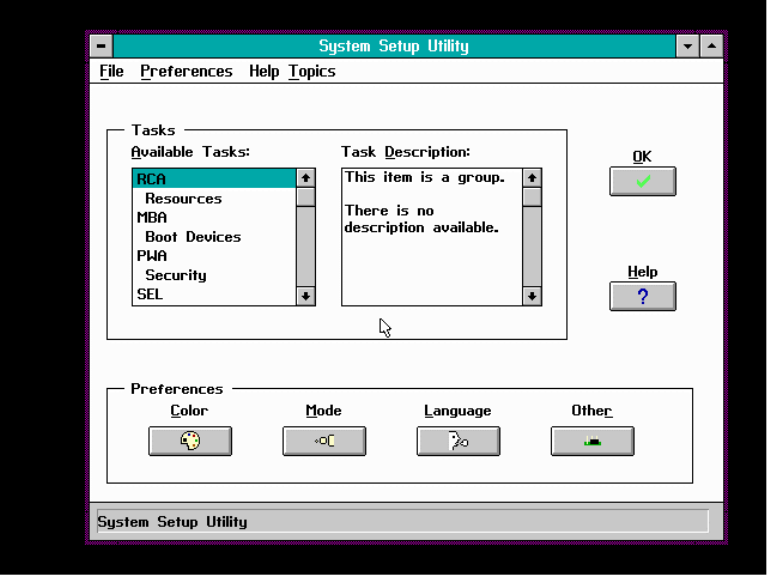Screen dimensions: 770x576
Task: Click the Language preference icon button
Action: click(458, 441)
